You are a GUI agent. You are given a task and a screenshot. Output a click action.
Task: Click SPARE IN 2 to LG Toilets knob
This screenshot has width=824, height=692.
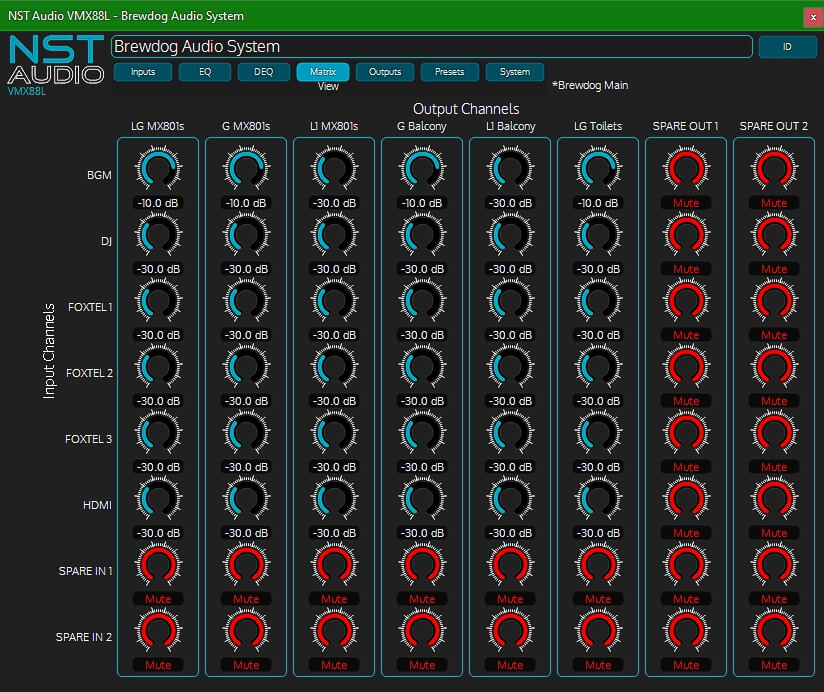coord(598,631)
